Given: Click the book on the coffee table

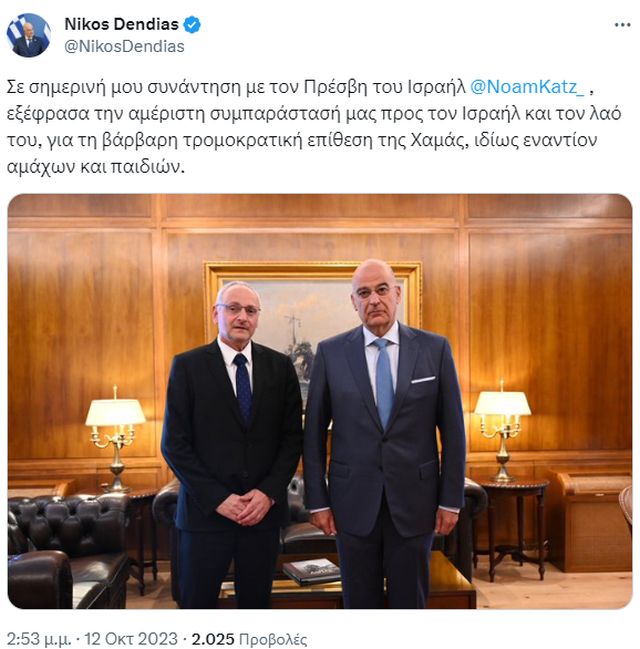Looking at the screenshot, I should [x=311, y=571].
